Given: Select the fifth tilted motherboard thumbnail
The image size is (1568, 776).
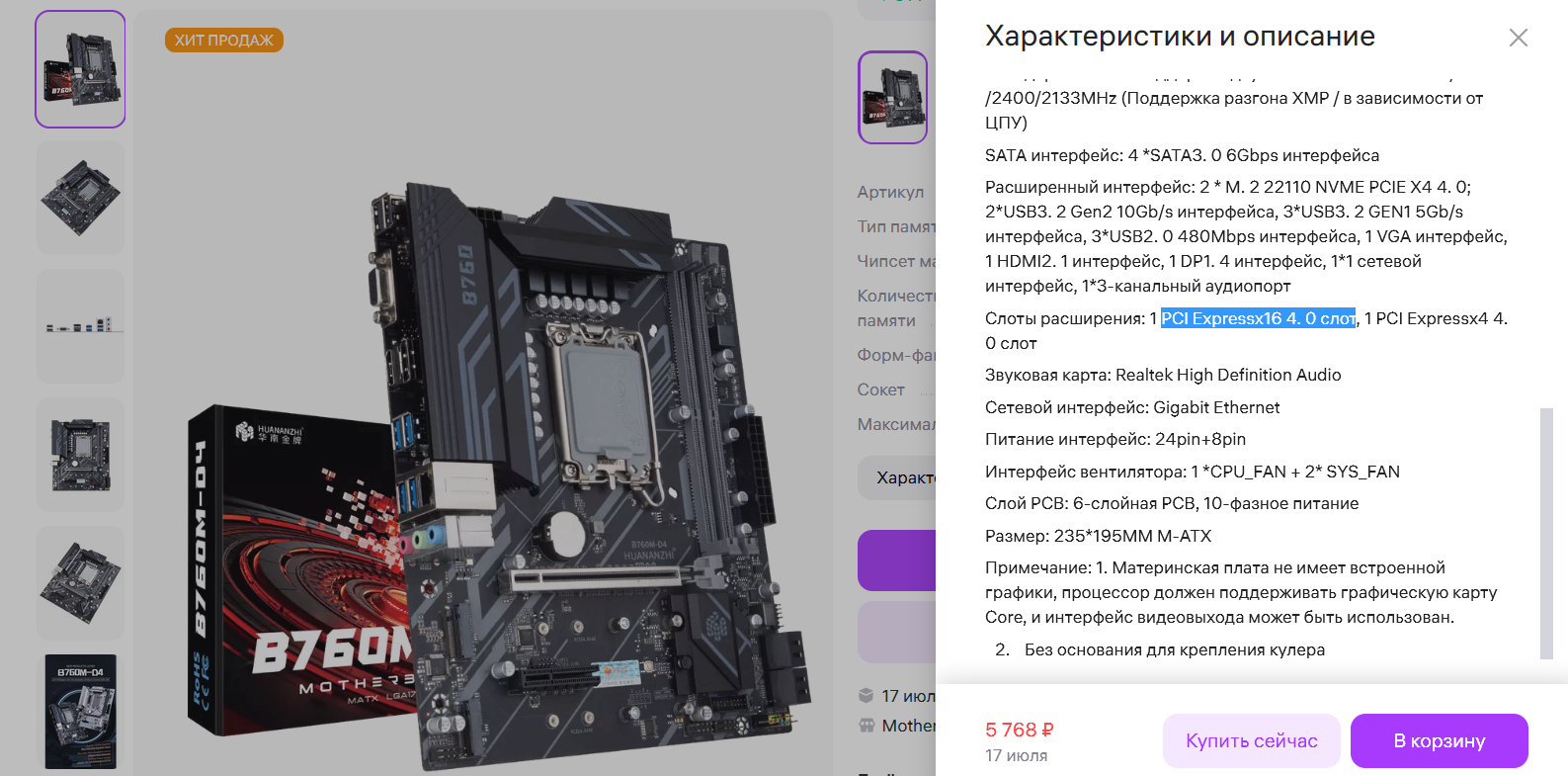Looking at the screenshot, I should pyautogui.click(x=80, y=583).
